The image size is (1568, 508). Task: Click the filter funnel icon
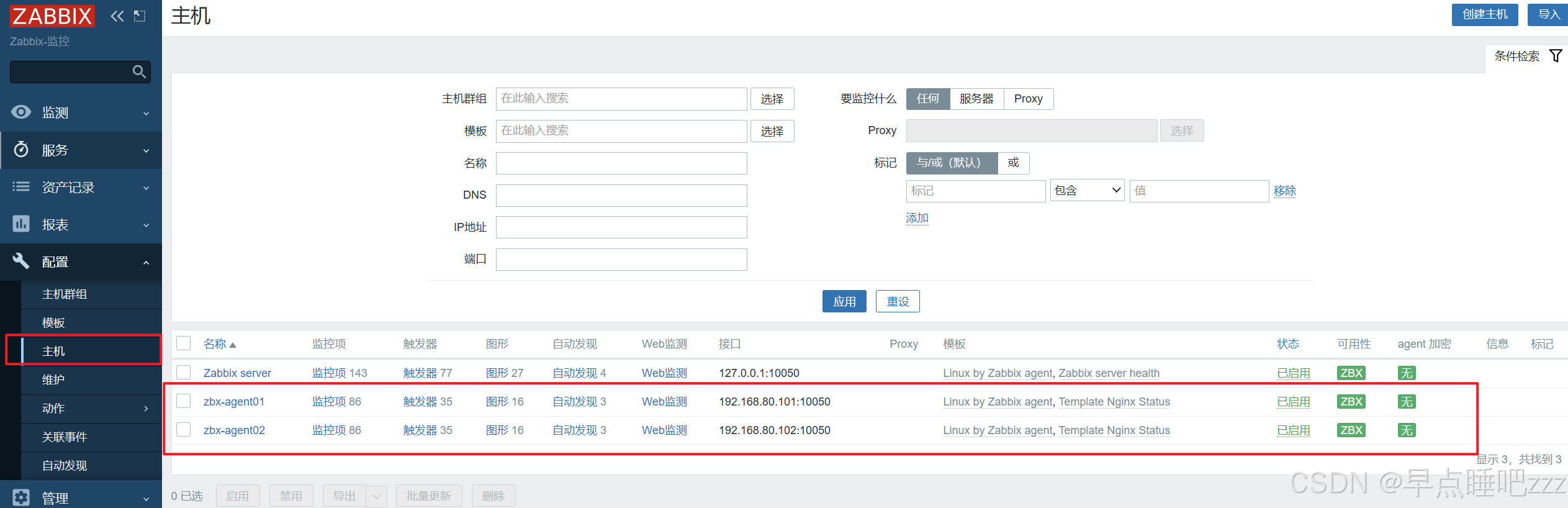pyautogui.click(x=1556, y=56)
